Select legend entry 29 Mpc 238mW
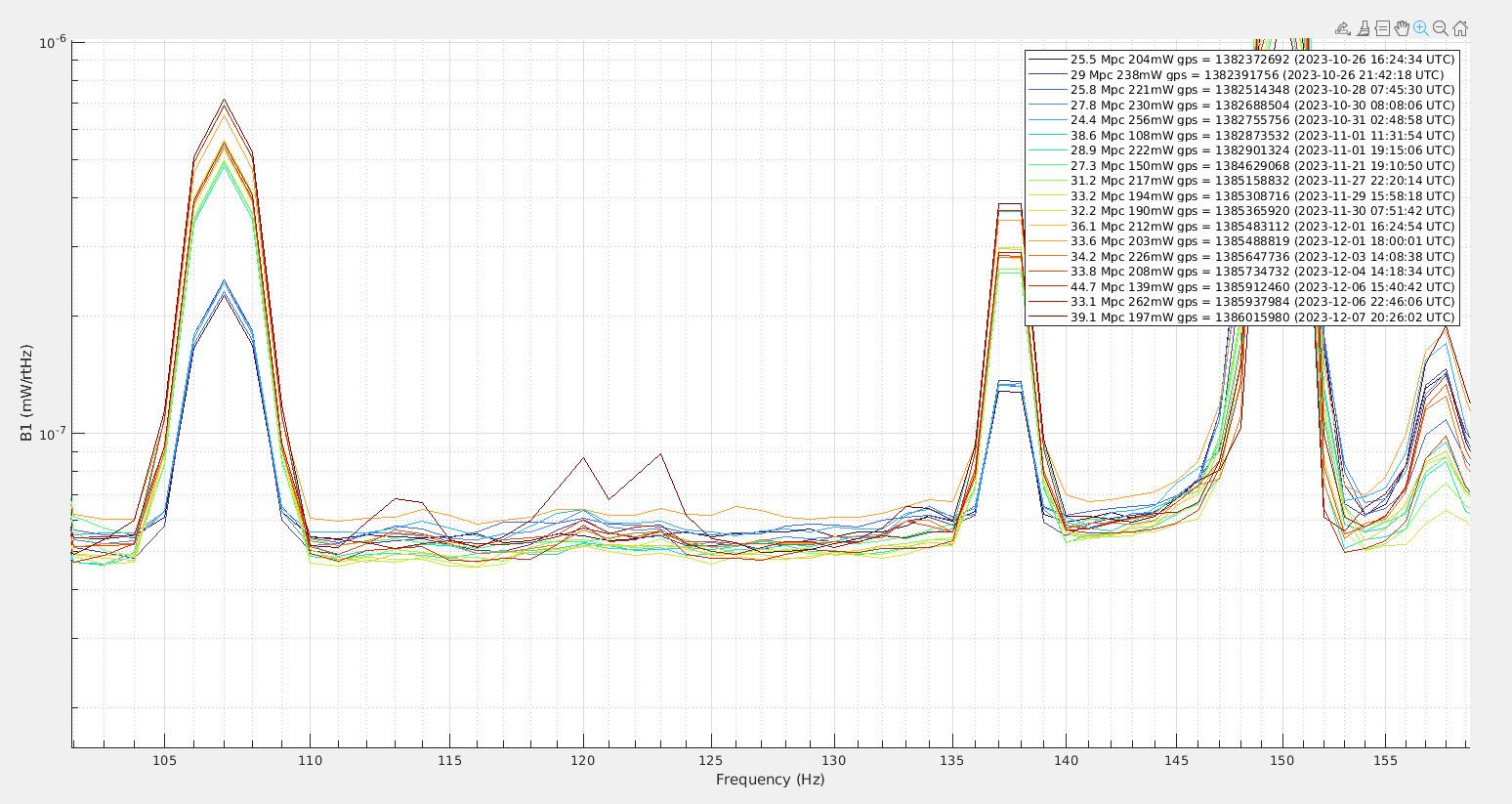Screen dimensions: 1512x804 [1236, 74]
